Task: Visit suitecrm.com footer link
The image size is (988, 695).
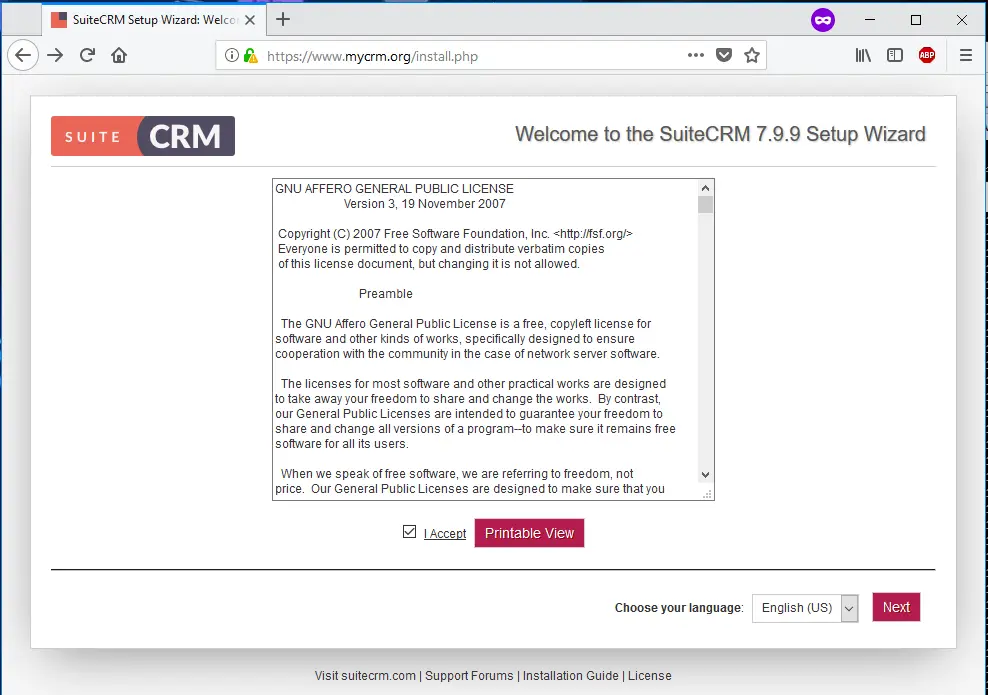Action: pos(365,676)
